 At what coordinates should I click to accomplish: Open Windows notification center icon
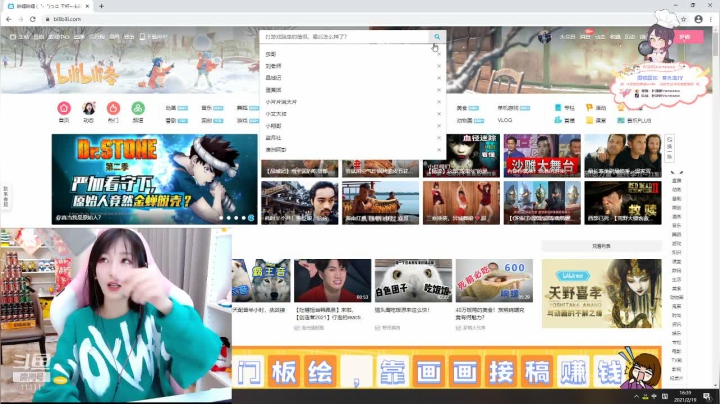(x=707, y=397)
